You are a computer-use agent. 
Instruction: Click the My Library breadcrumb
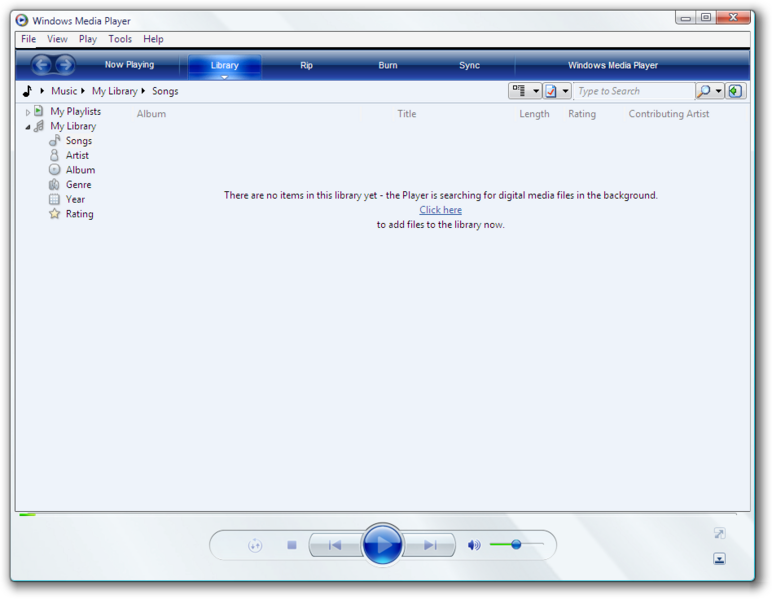point(115,91)
